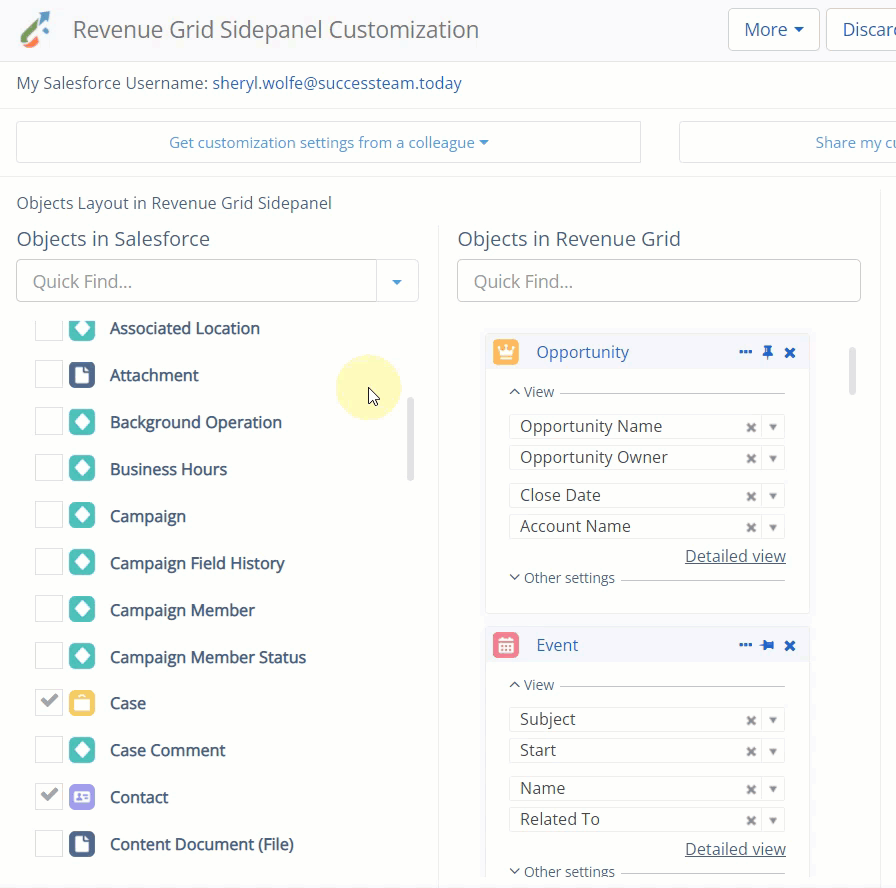Screen dimensions: 896x888
Task: Open the Close Date field dropdown
Action: pos(773,496)
